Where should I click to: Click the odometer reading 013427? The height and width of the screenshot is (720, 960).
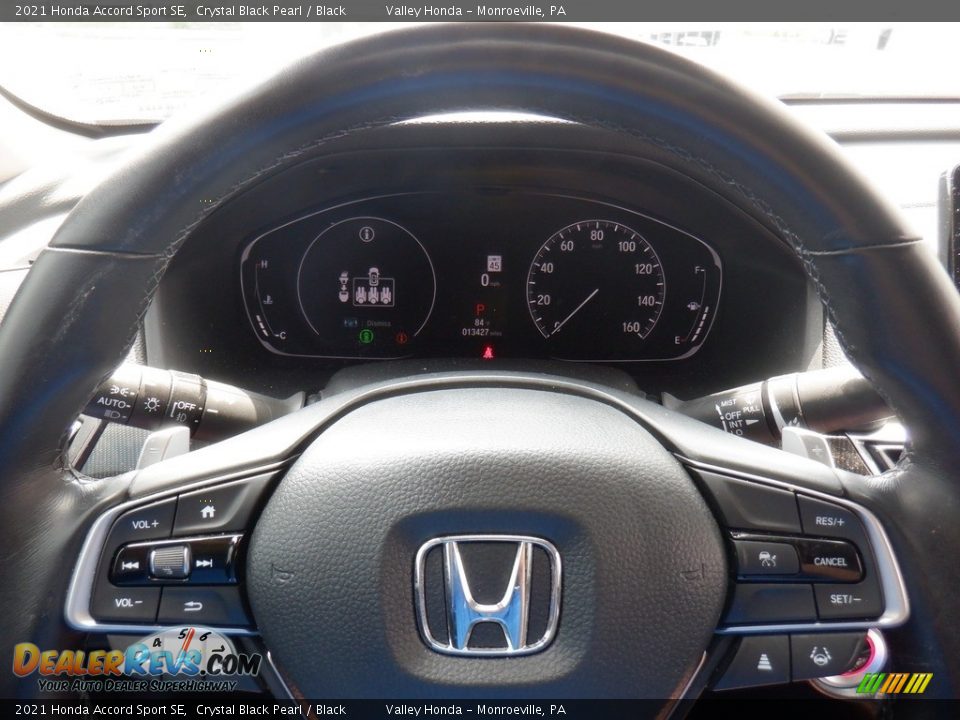pyautogui.click(x=475, y=332)
